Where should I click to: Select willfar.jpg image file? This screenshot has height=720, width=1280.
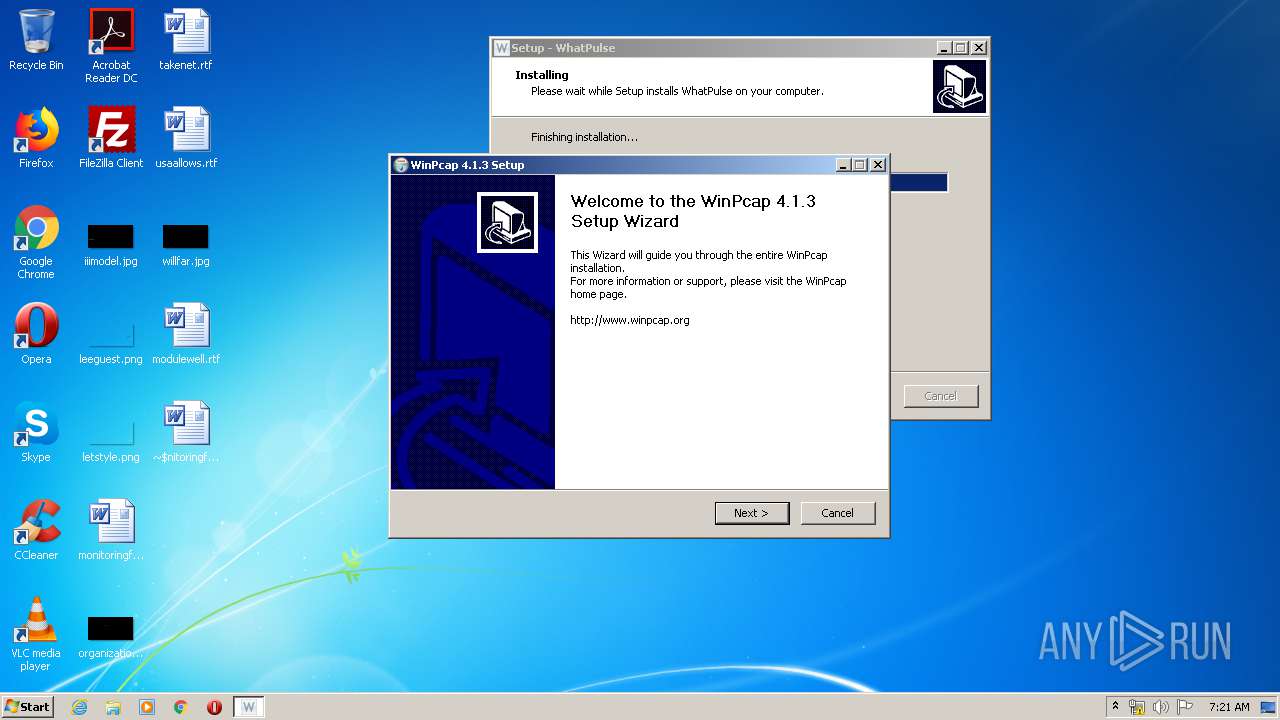click(x=186, y=245)
